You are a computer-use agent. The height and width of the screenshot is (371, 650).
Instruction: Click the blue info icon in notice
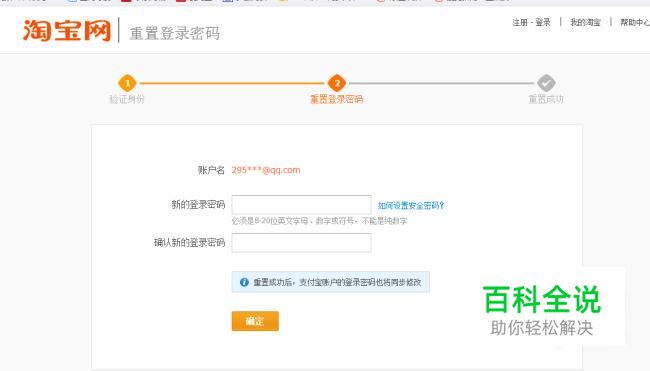click(x=244, y=282)
